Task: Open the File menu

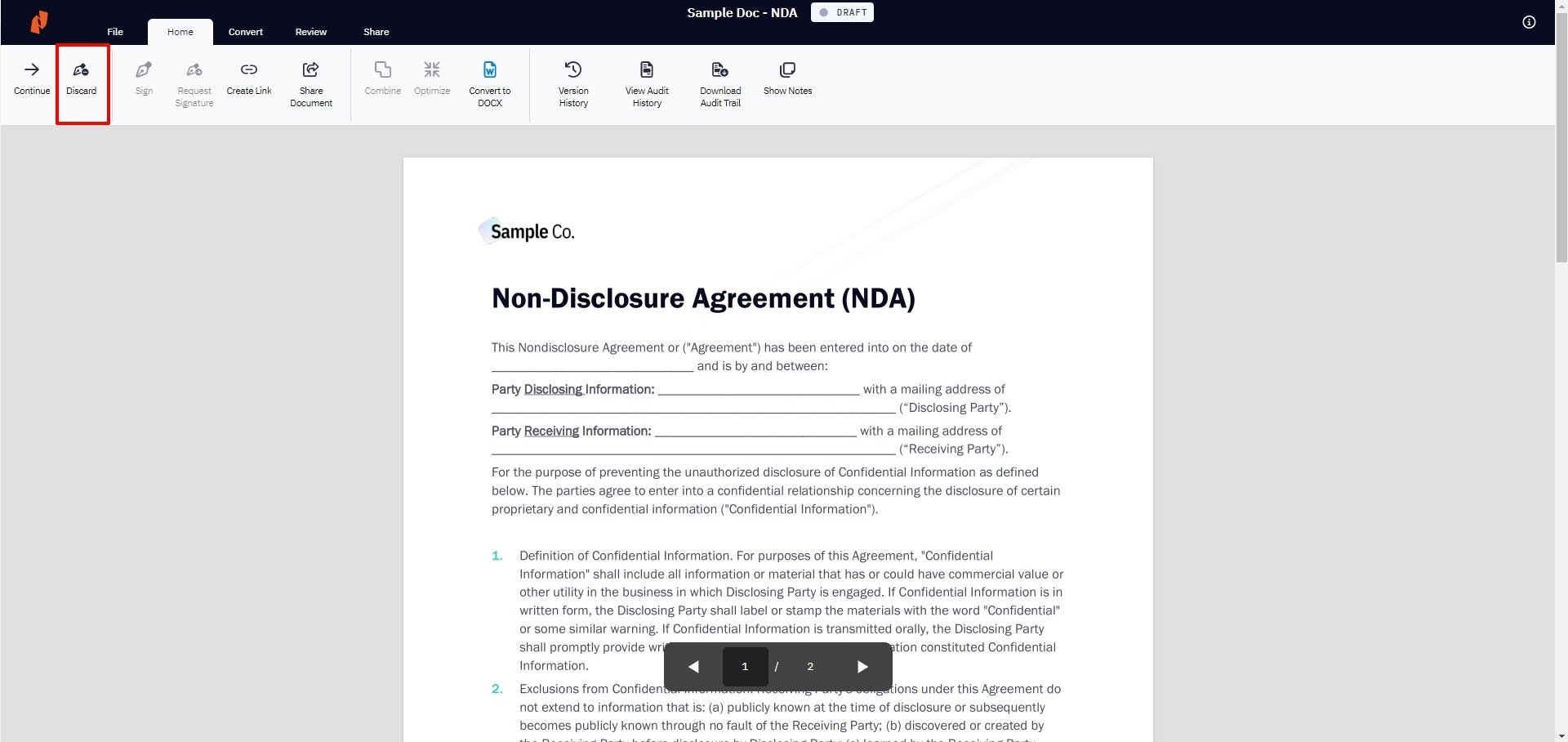Action: click(114, 32)
